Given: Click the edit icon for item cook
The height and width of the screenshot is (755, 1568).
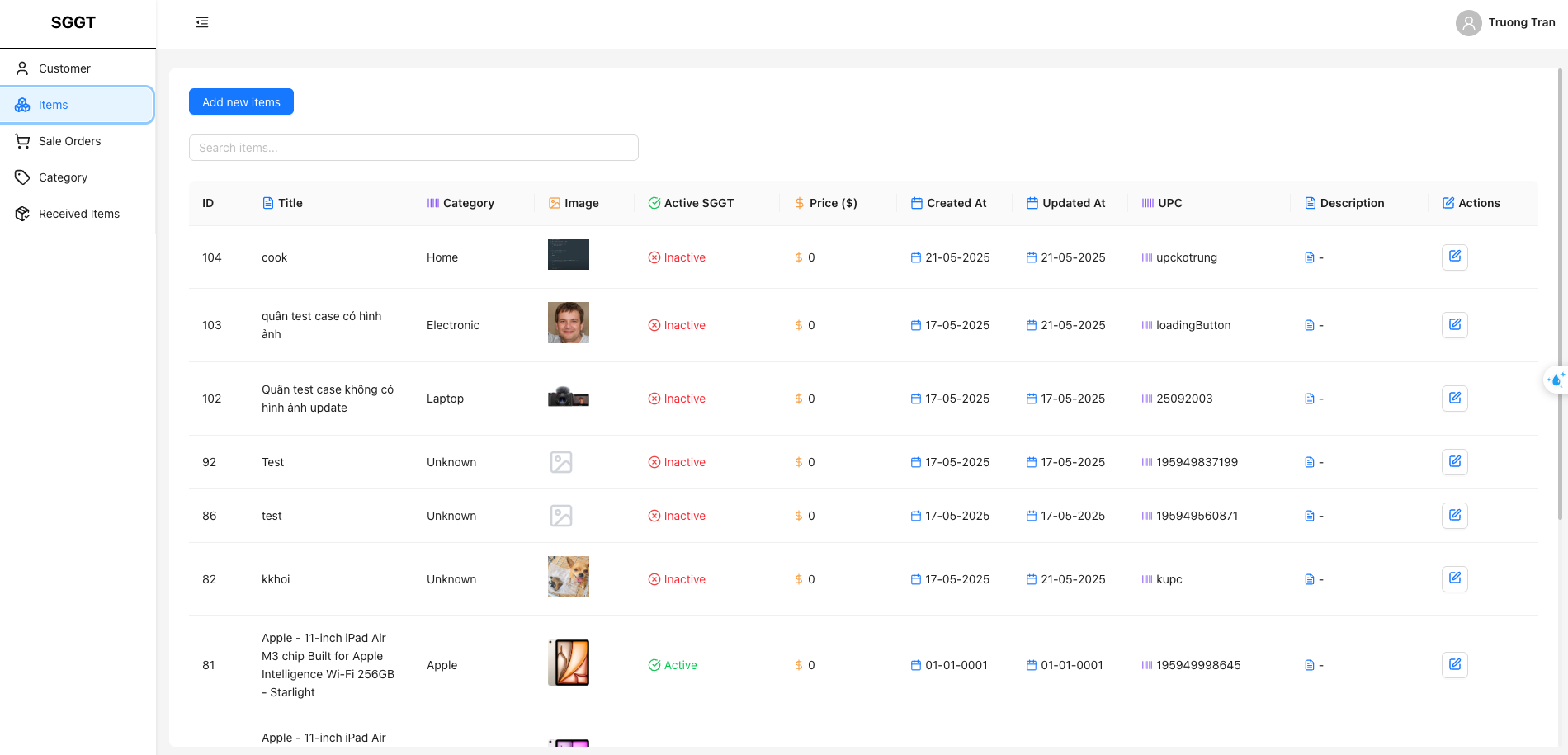Looking at the screenshot, I should tap(1454, 257).
